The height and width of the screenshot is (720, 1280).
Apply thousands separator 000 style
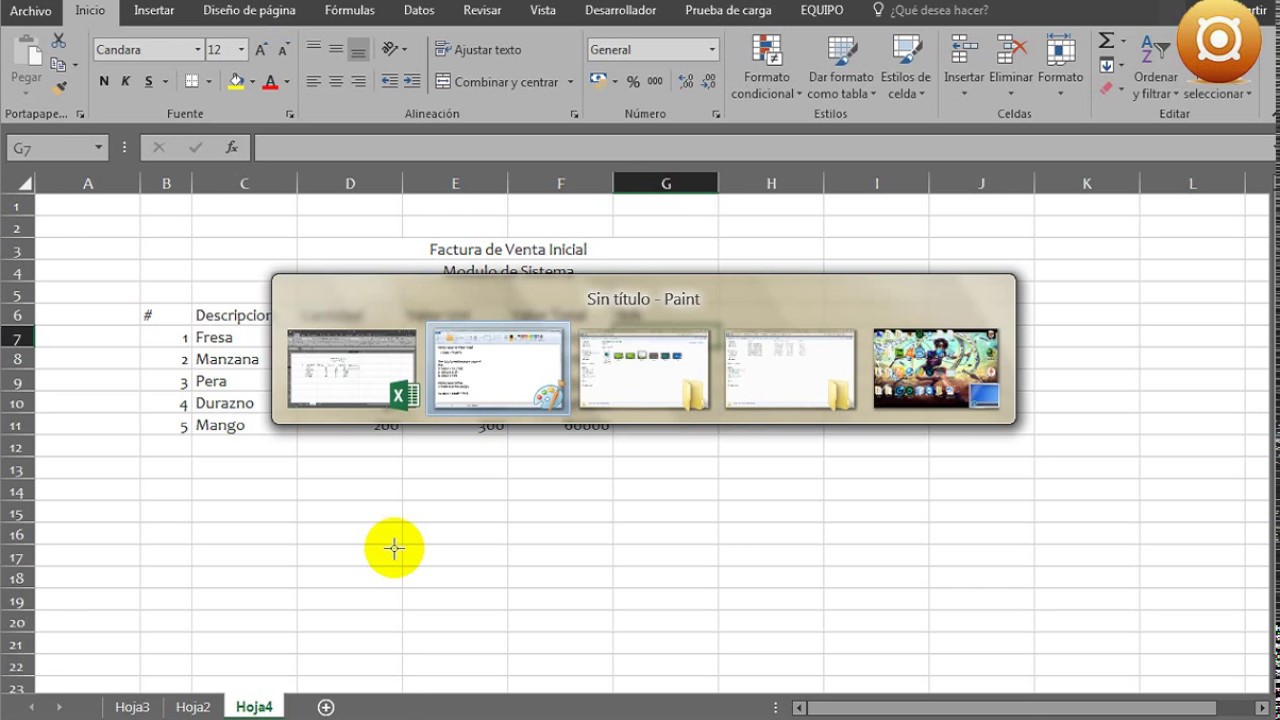tap(655, 82)
